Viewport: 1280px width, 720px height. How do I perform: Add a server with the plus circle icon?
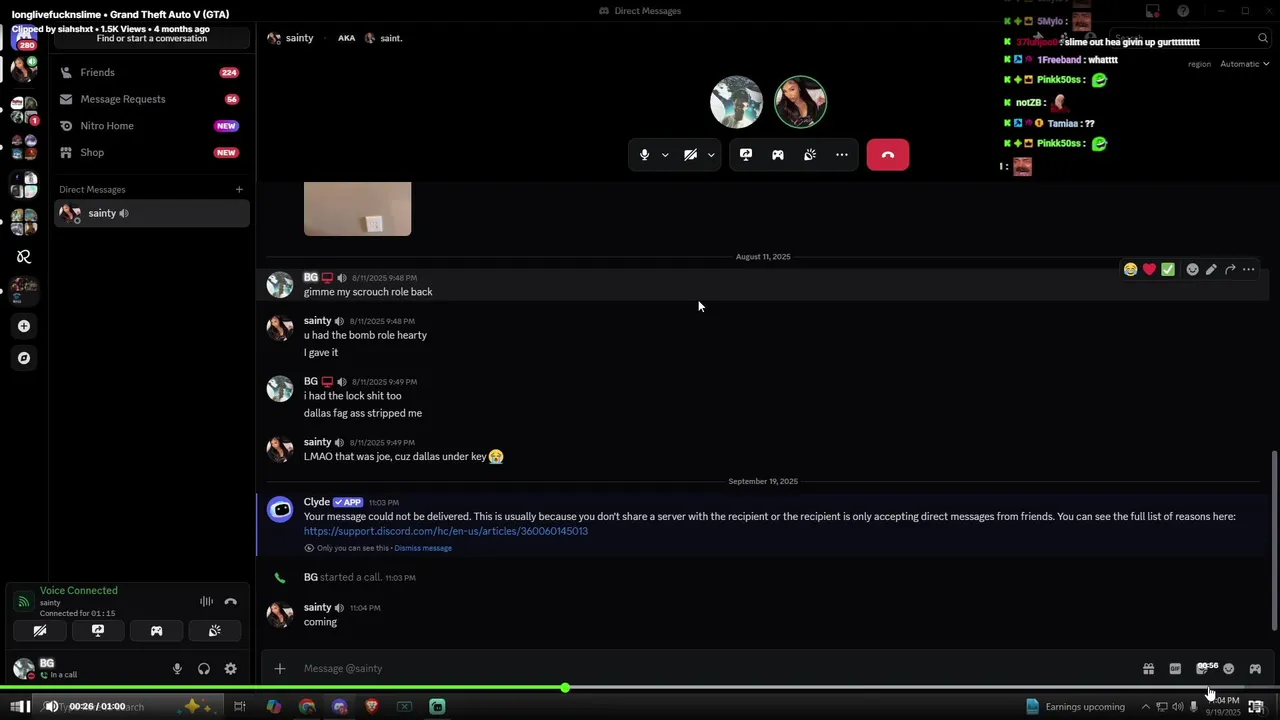pyautogui.click(x=24, y=326)
